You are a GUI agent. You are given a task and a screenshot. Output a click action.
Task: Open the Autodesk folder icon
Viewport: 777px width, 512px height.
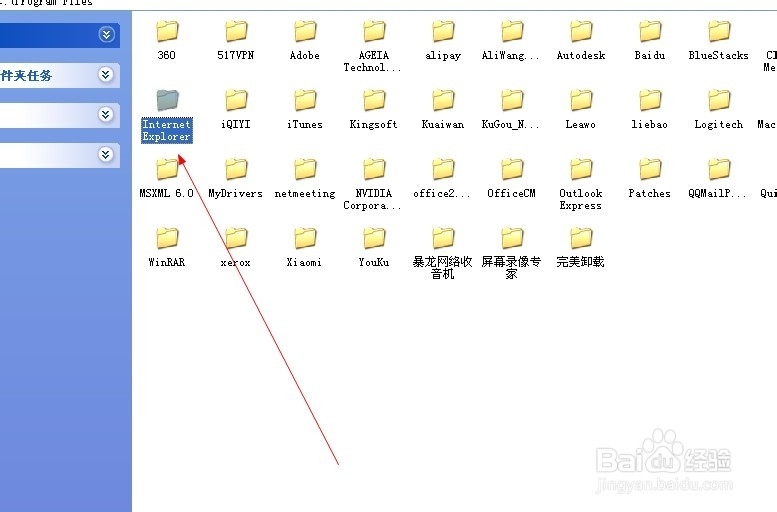click(581, 31)
